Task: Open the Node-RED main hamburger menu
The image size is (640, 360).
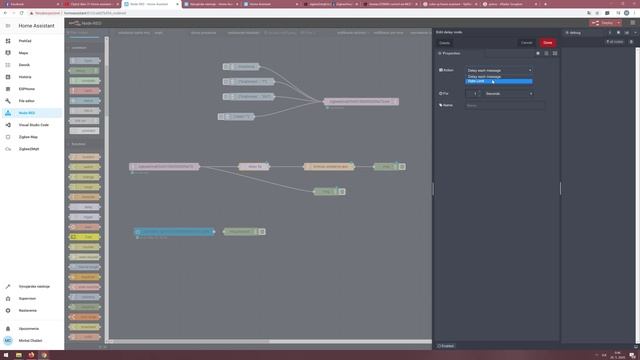Action: (x=633, y=23)
